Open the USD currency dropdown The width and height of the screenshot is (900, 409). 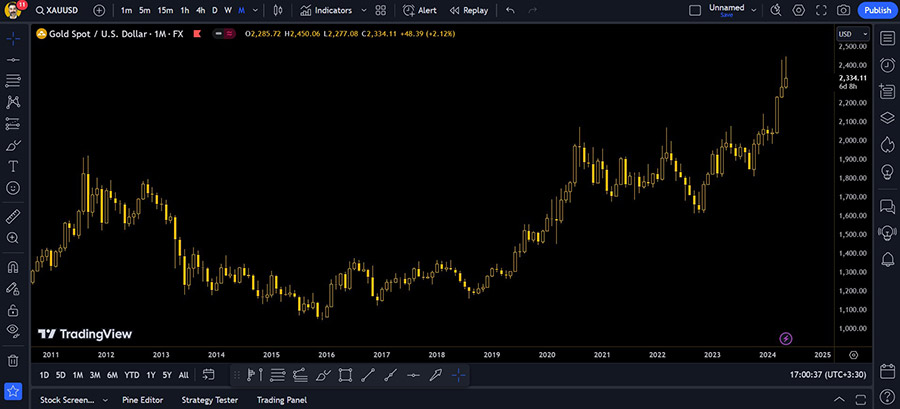click(845, 34)
